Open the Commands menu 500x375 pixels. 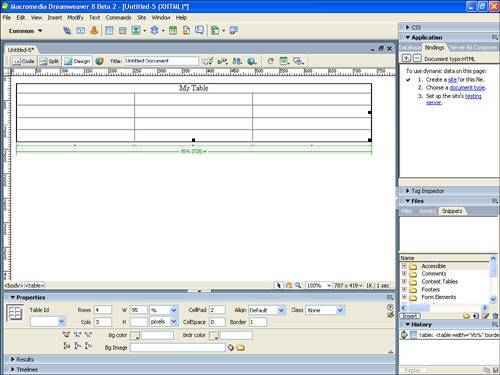coord(118,17)
